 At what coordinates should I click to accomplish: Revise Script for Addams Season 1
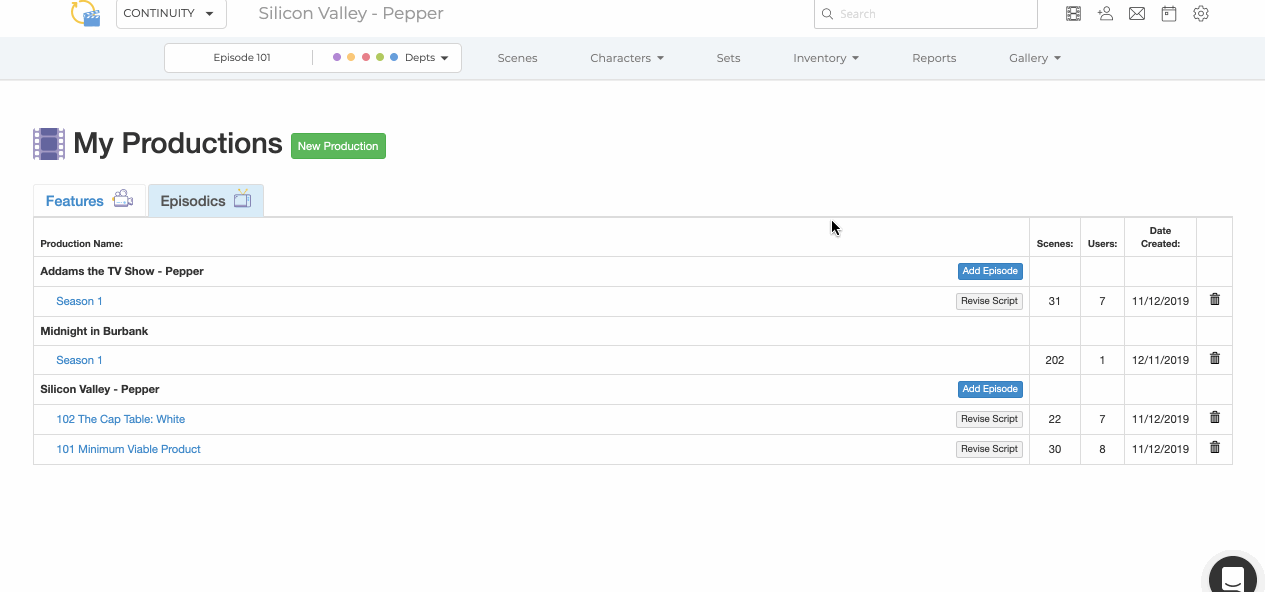(989, 301)
